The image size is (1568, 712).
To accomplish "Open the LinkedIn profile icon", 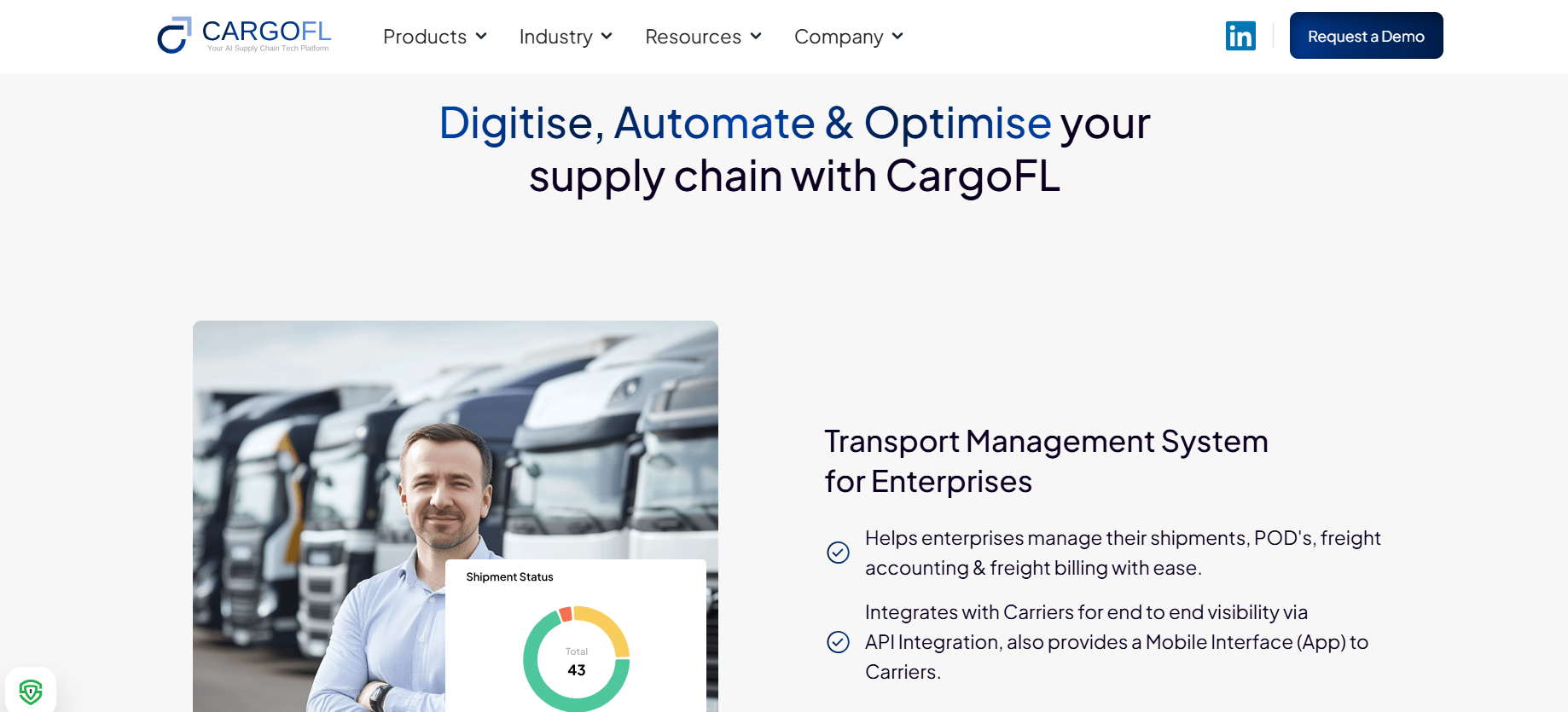I will pyautogui.click(x=1240, y=36).
